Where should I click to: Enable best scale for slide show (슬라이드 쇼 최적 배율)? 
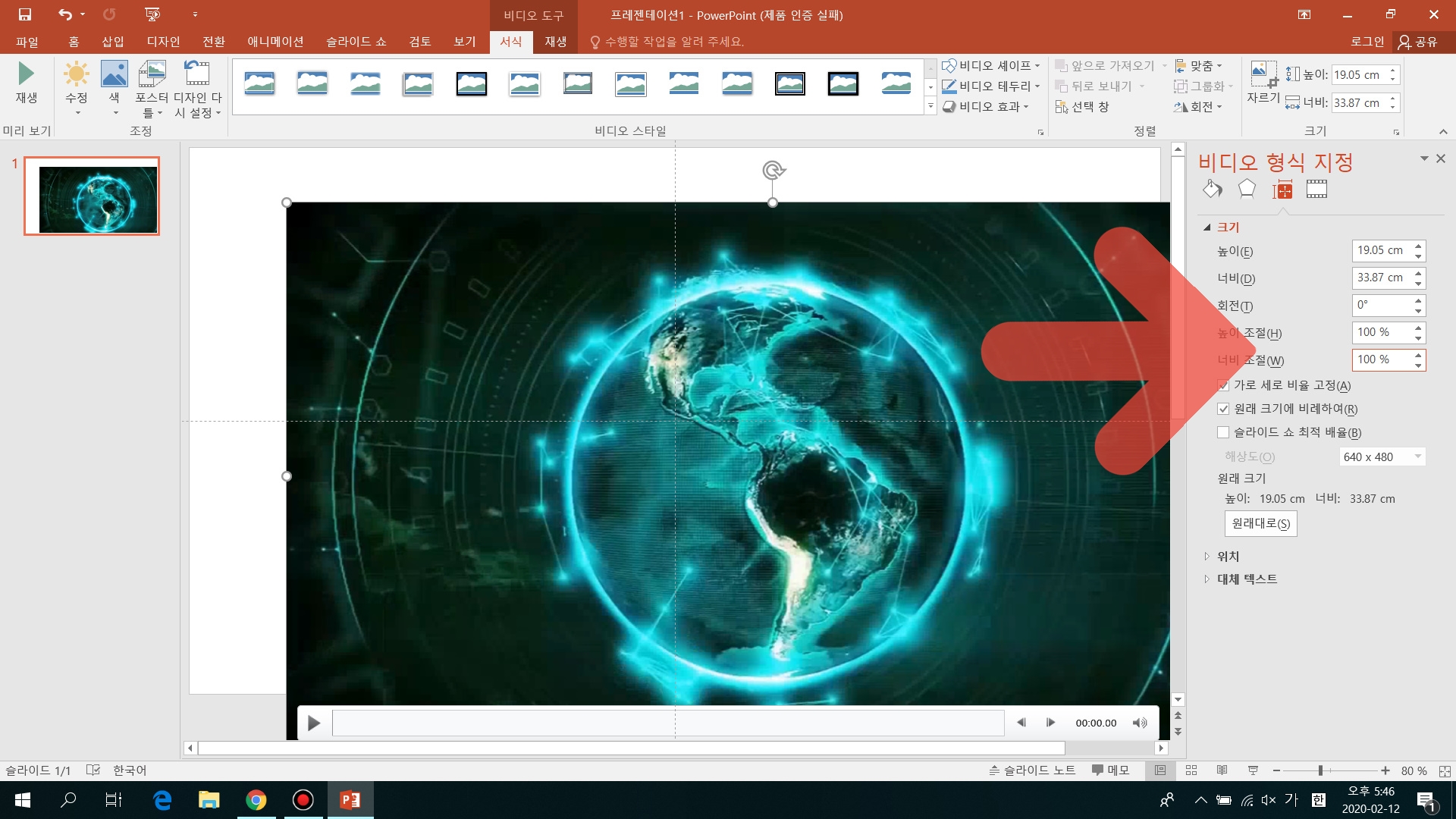tap(1223, 432)
